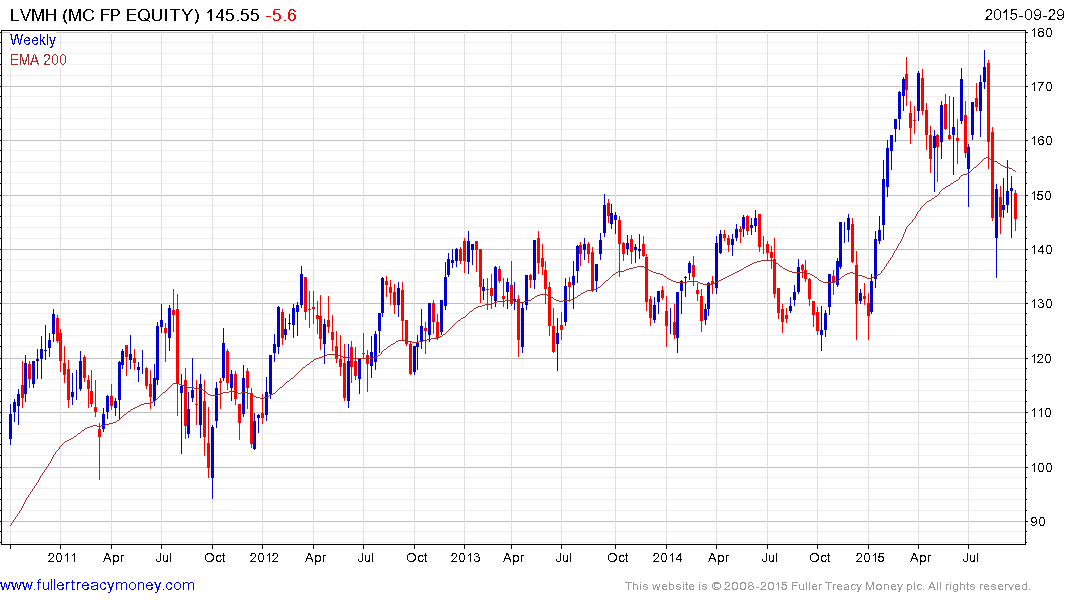1075x600 pixels.
Task: Click the 2013 year label on time axis
Action: coord(466,557)
